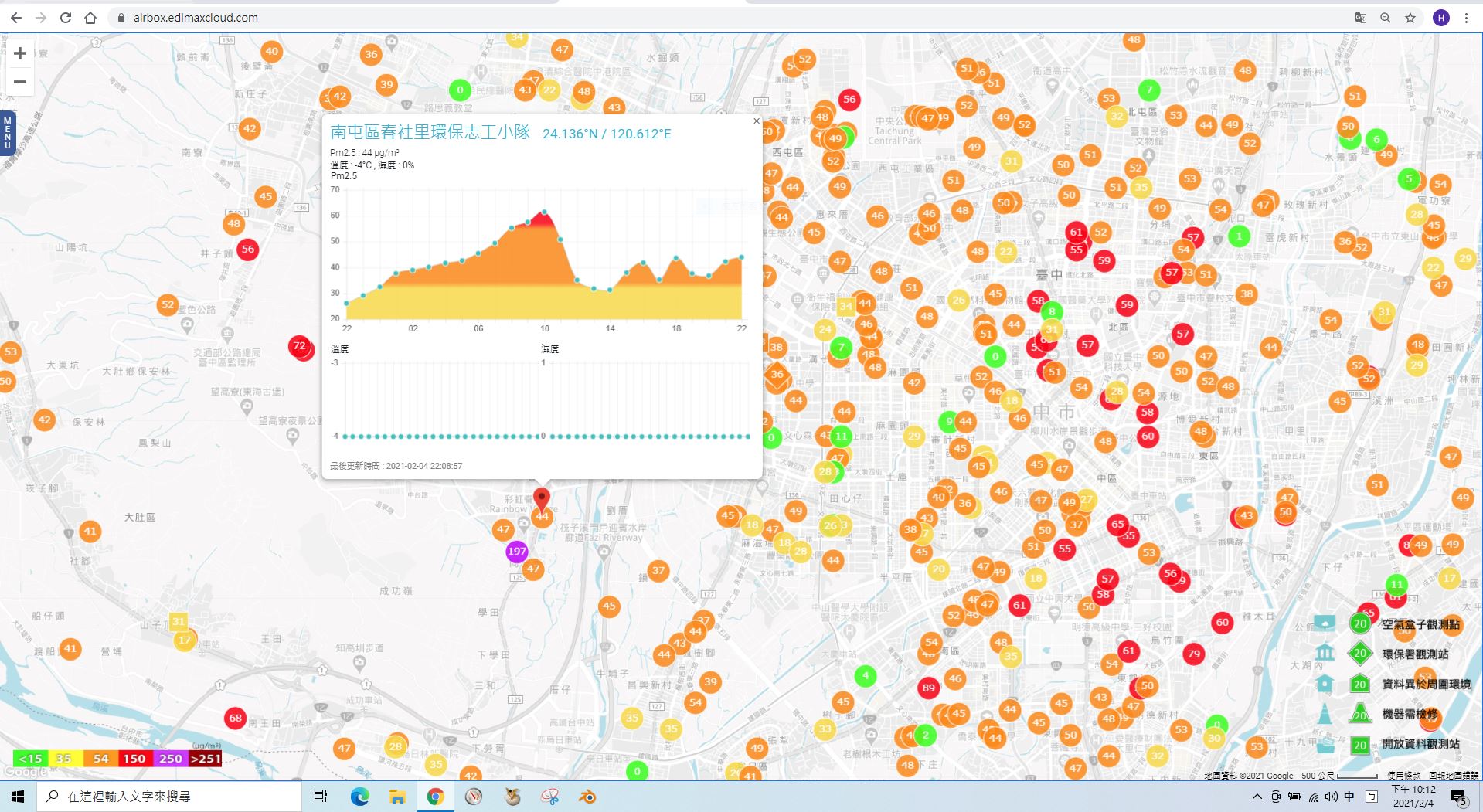1483x812 pixels.
Task: Bookmark this page with star icon
Action: click(x=1410, y=18)
